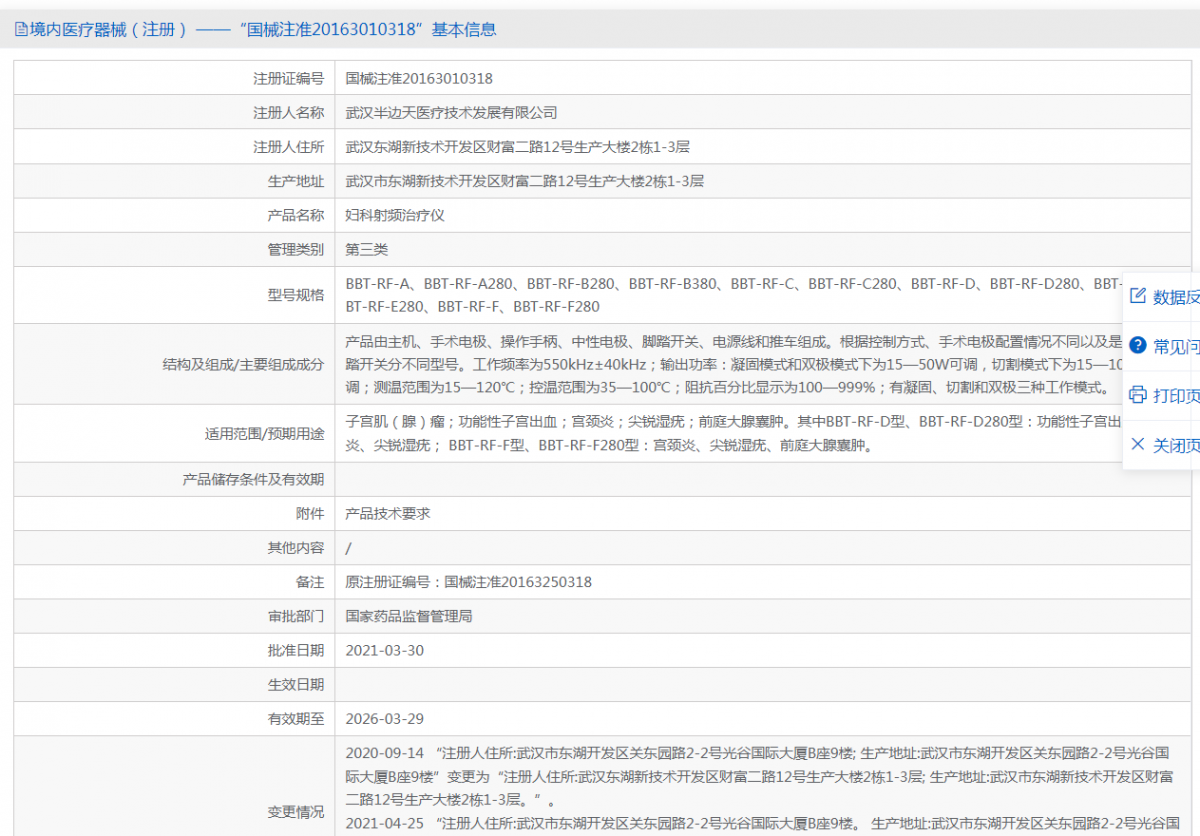Click the 打印页面 printer icon
Screen dimensions: 1200x836
[1137, 395]
